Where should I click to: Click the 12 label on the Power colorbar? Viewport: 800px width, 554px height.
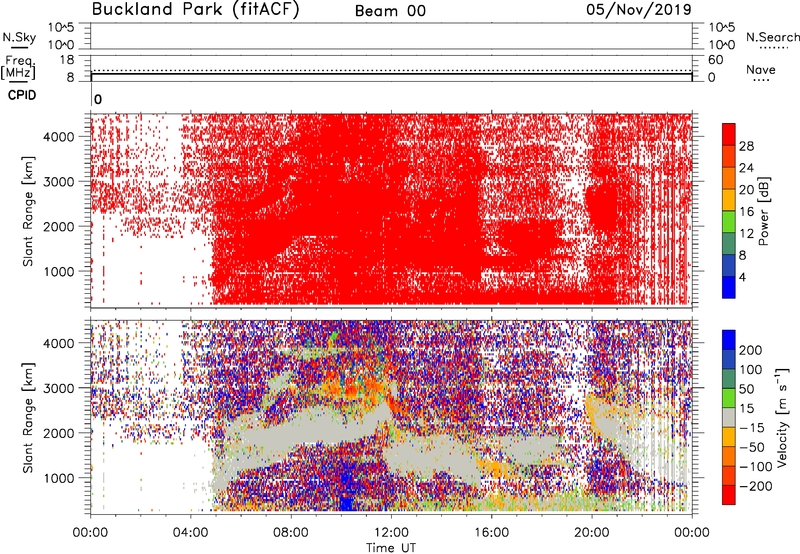point(746,234)
